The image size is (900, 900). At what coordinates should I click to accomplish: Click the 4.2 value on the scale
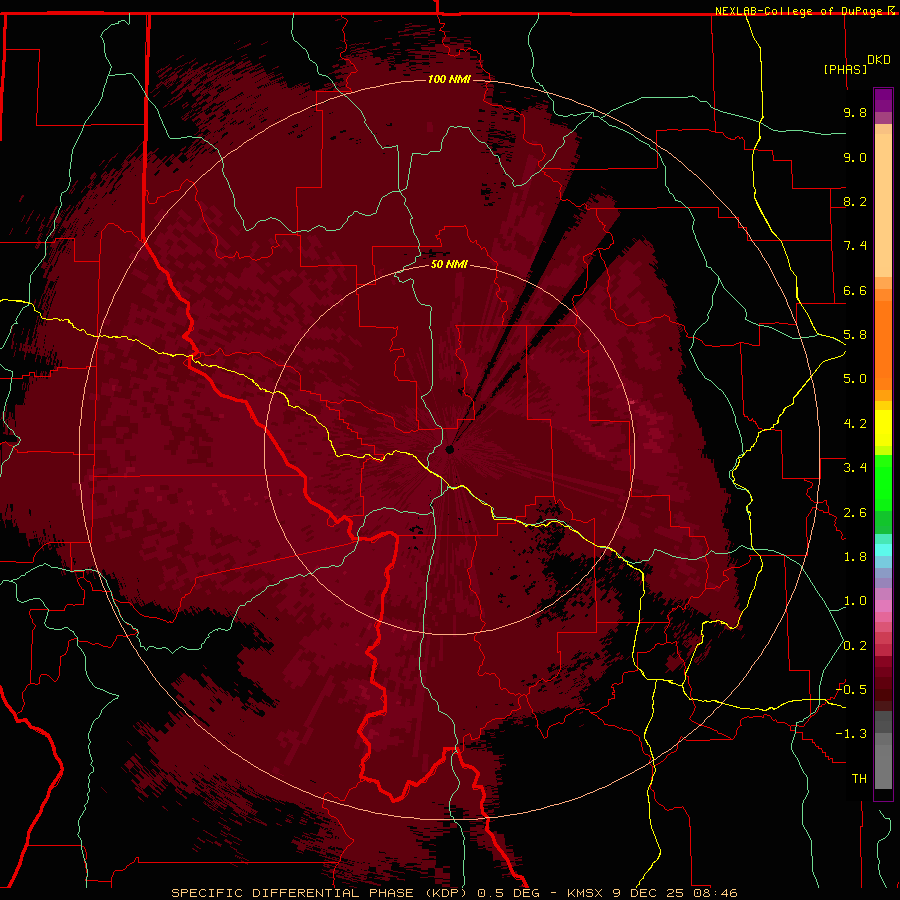(855, 424)
